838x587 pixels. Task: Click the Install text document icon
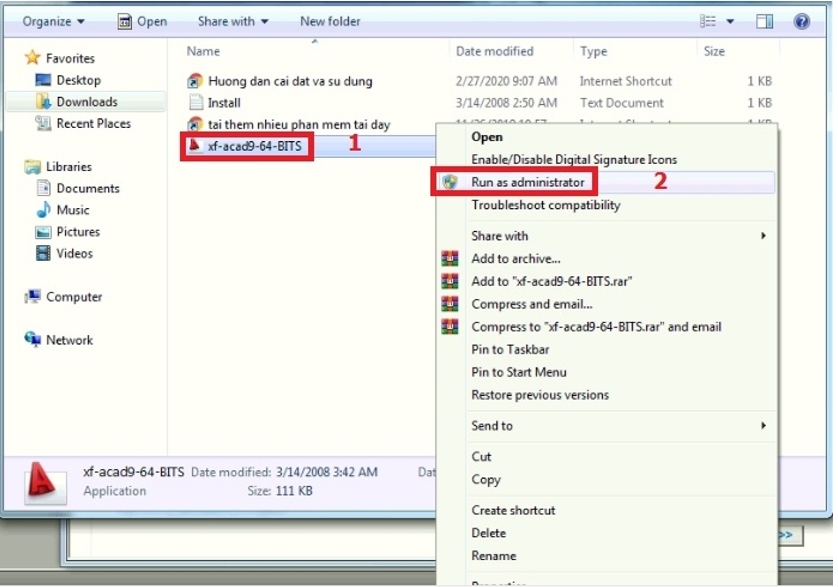pyautogui.click(x=194, y=103)
